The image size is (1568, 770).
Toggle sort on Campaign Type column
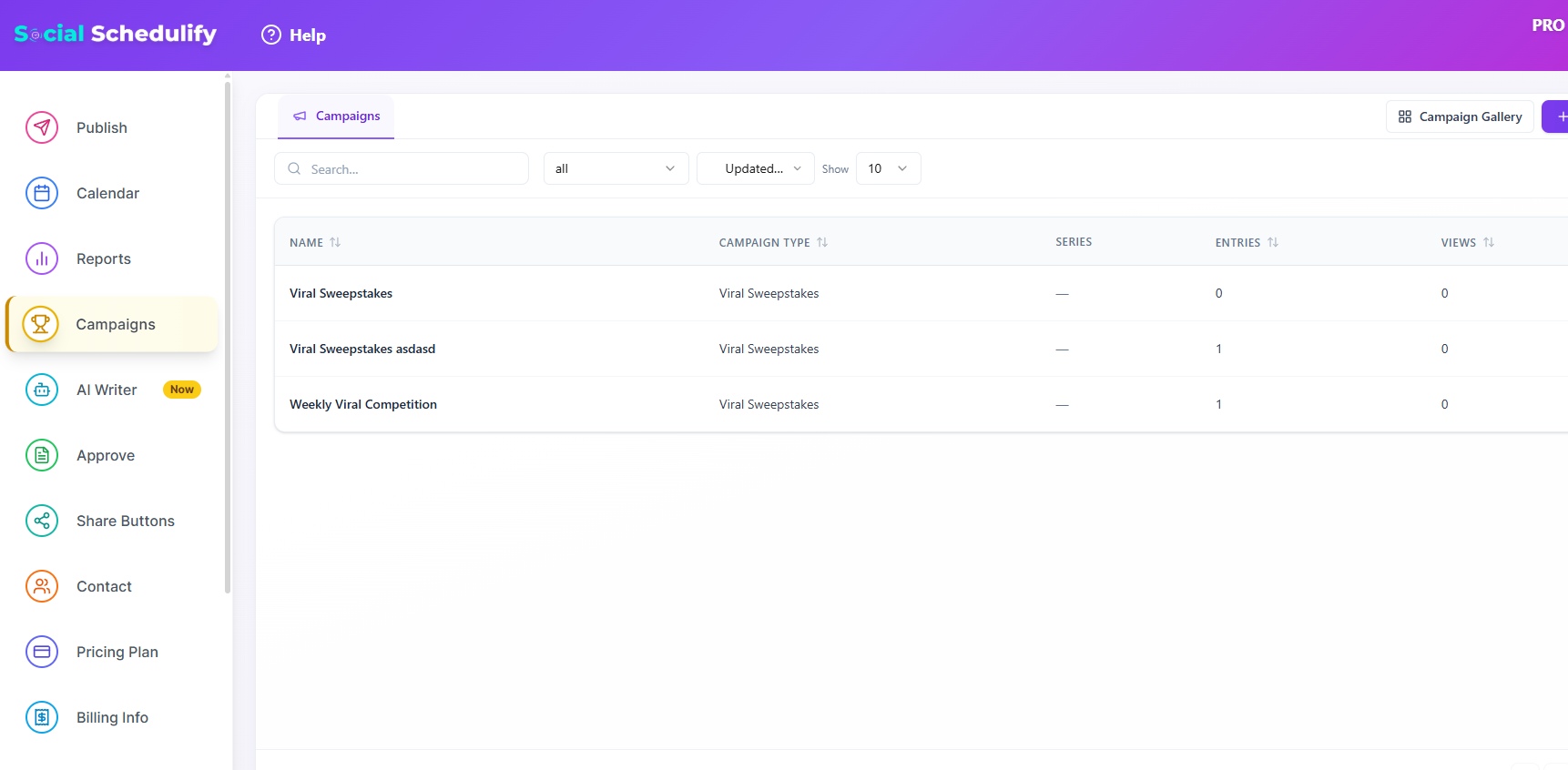tap(822, 242)
